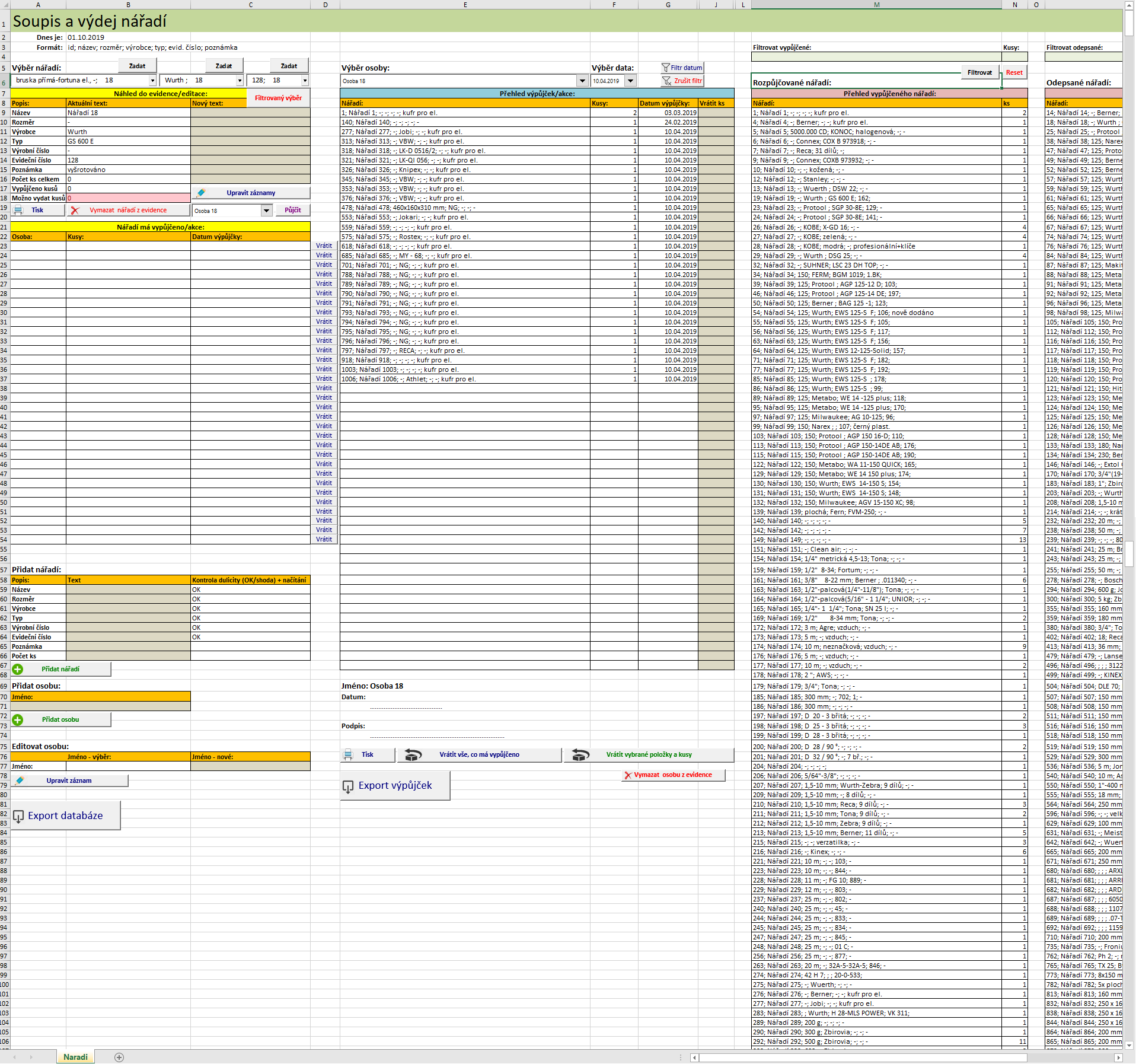
Task: Click the Export databáze button
Action: click(x=65, y=815)
